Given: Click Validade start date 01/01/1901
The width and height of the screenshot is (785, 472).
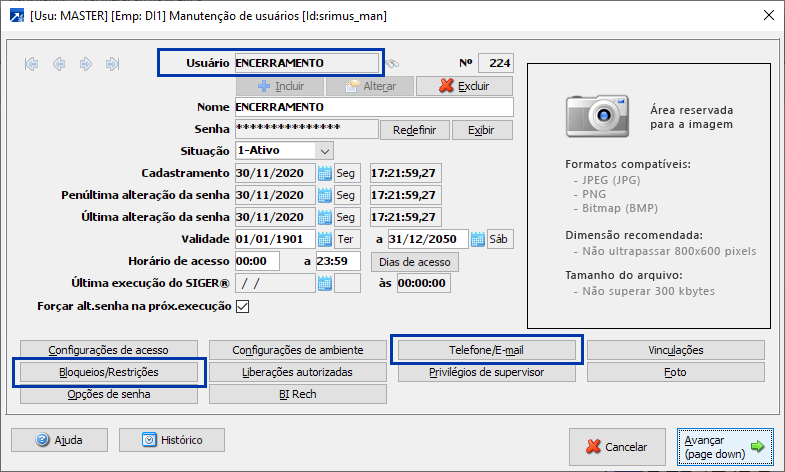Looking at the screenshot, I should click(275, 239).
